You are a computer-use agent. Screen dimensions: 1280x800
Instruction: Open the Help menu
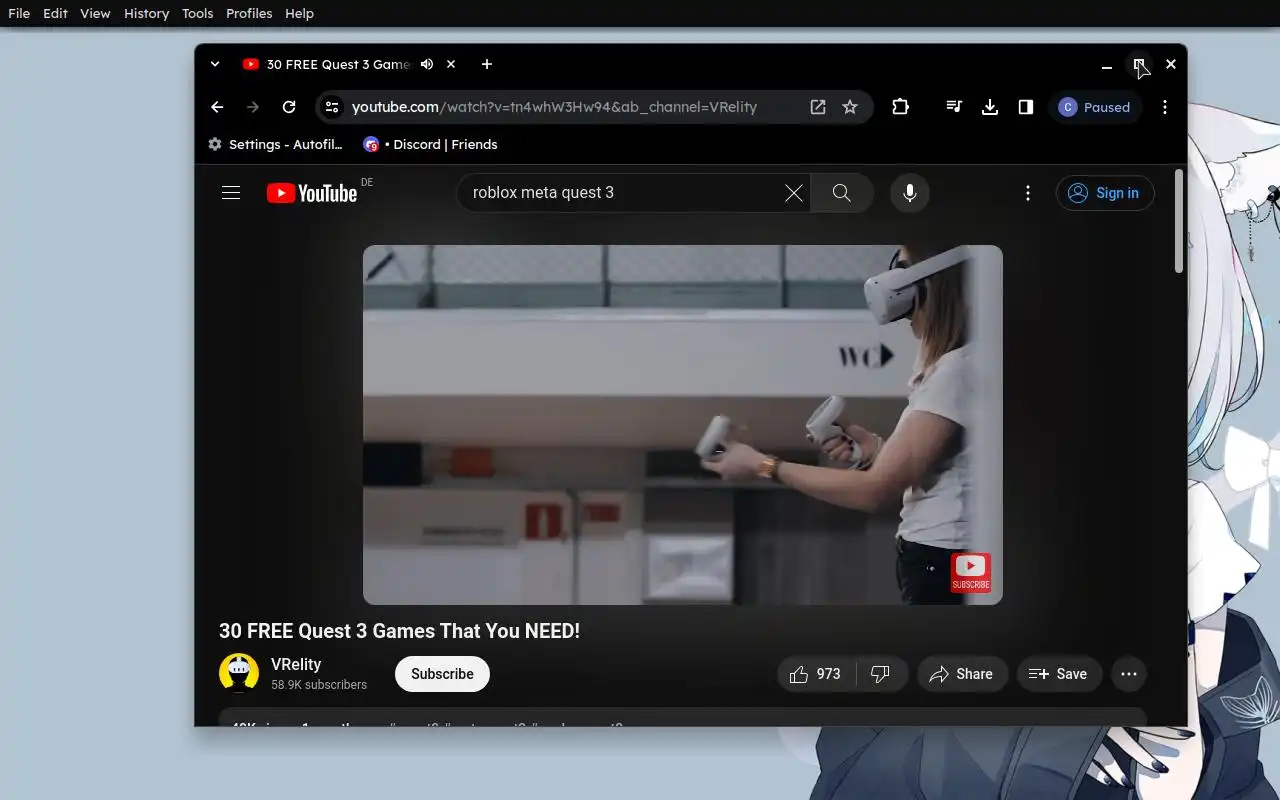[299, 13]
